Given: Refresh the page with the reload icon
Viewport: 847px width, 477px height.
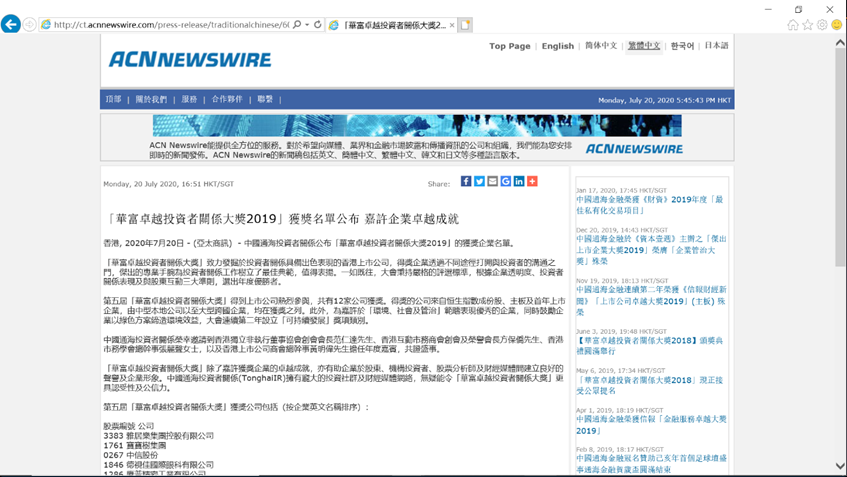Looking at the screenshot, I should click(x=318, y=25).
